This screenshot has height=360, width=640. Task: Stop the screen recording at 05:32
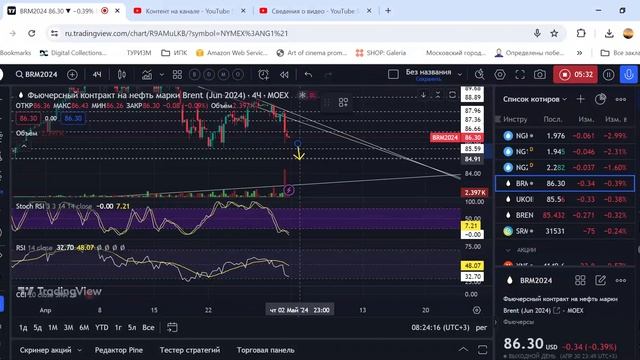(x=575, y=75)
